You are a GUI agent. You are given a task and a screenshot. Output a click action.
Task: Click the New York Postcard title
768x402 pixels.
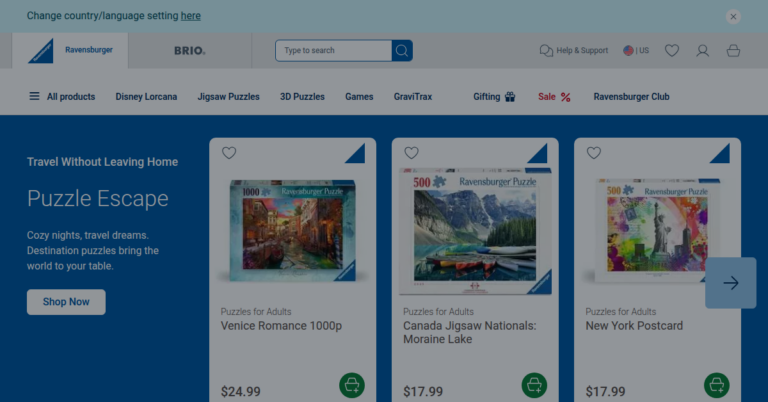(634, 326)
